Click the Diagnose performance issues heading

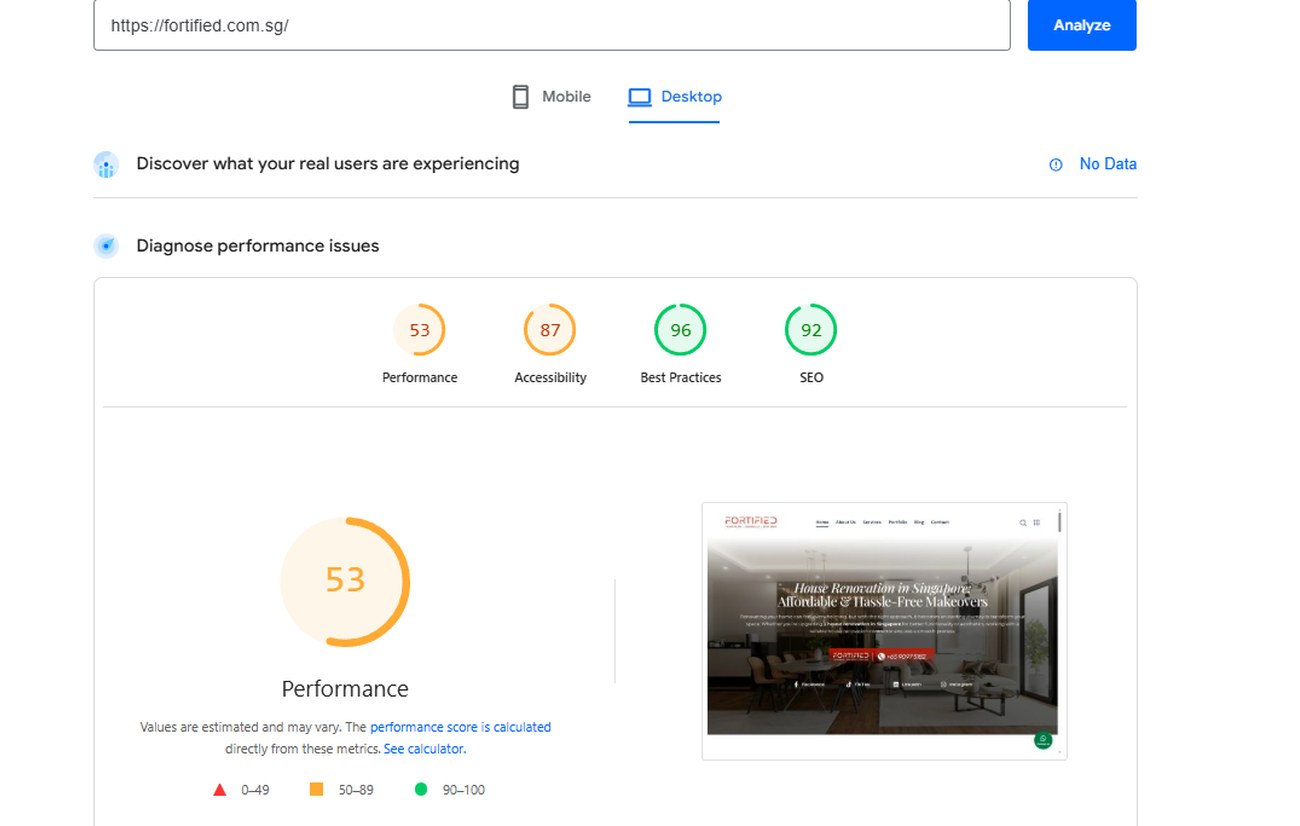point(258,246)
